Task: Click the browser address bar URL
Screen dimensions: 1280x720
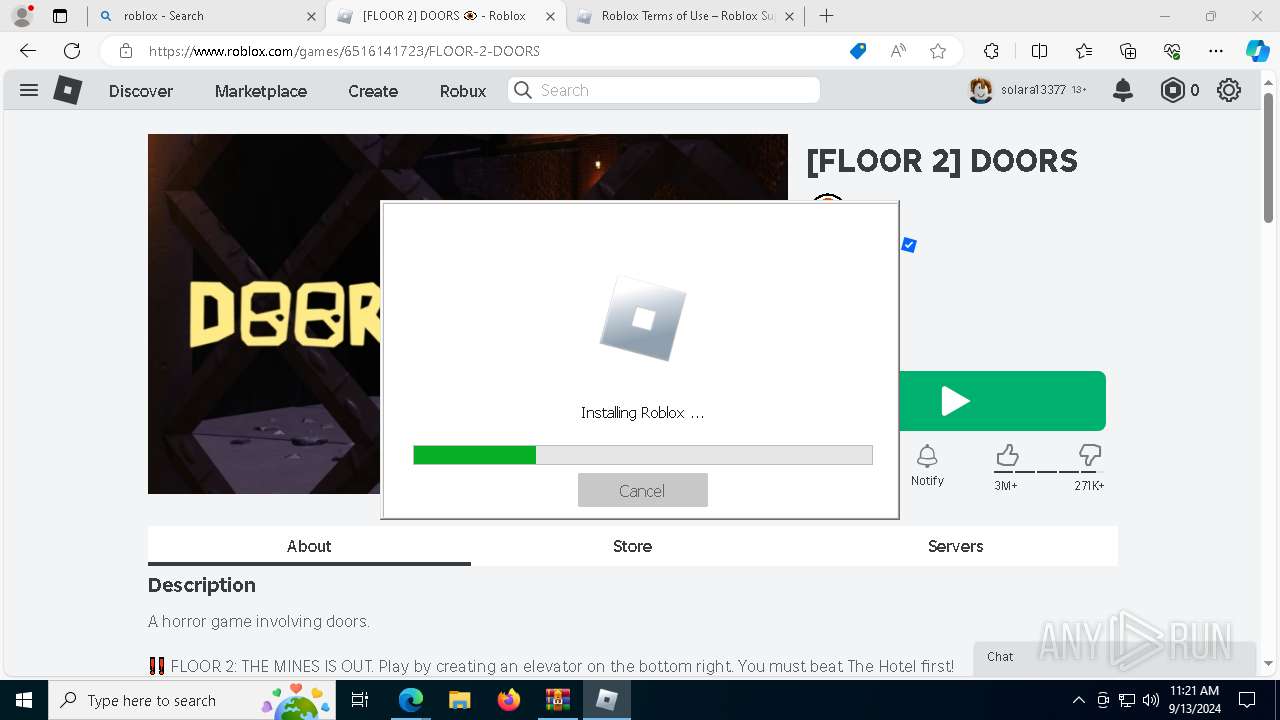Action: pos(344,51)
